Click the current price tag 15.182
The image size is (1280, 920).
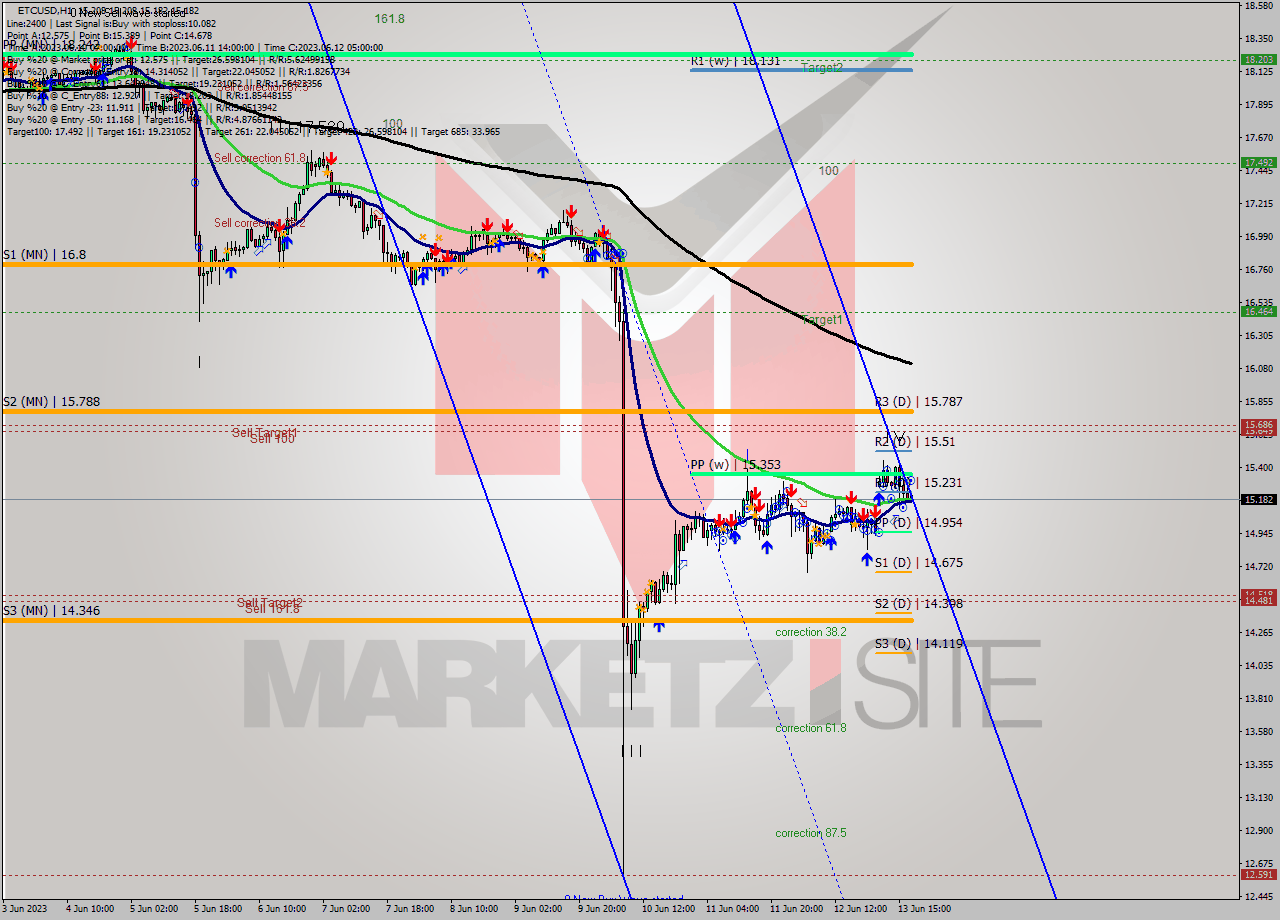pos(1258,499)
